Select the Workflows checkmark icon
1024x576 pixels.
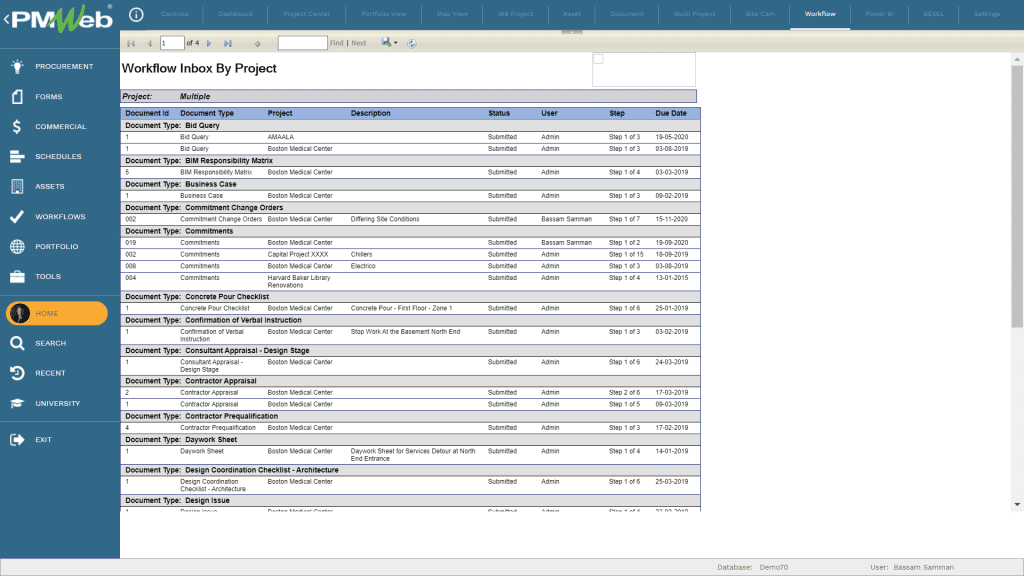[18, 216]
